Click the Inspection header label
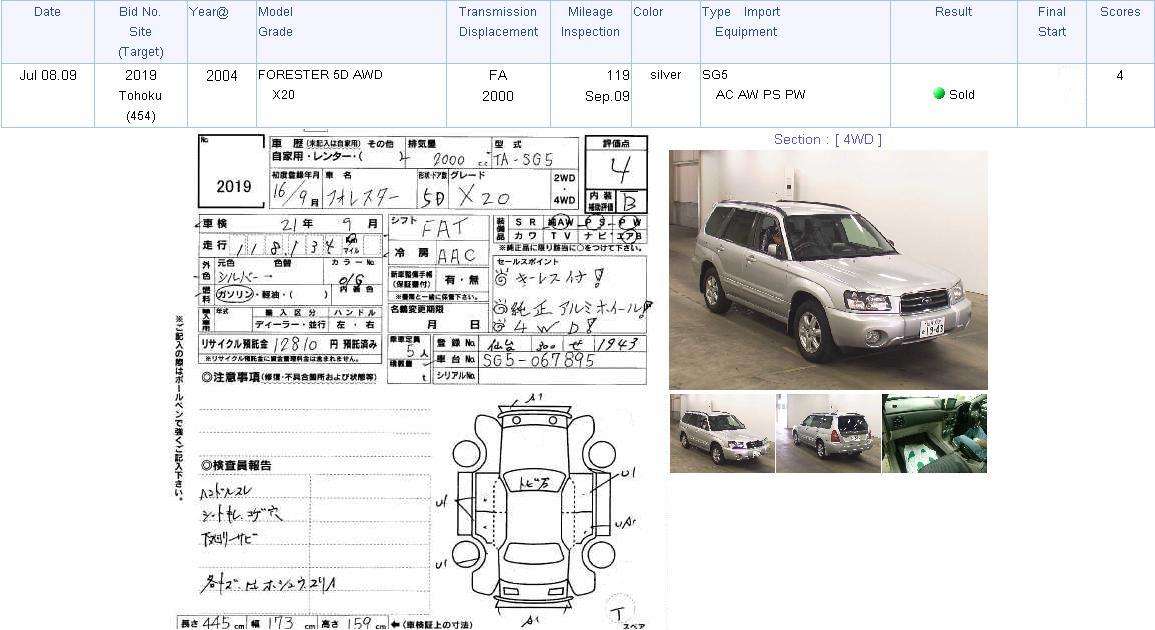 [x=590, y=32]
